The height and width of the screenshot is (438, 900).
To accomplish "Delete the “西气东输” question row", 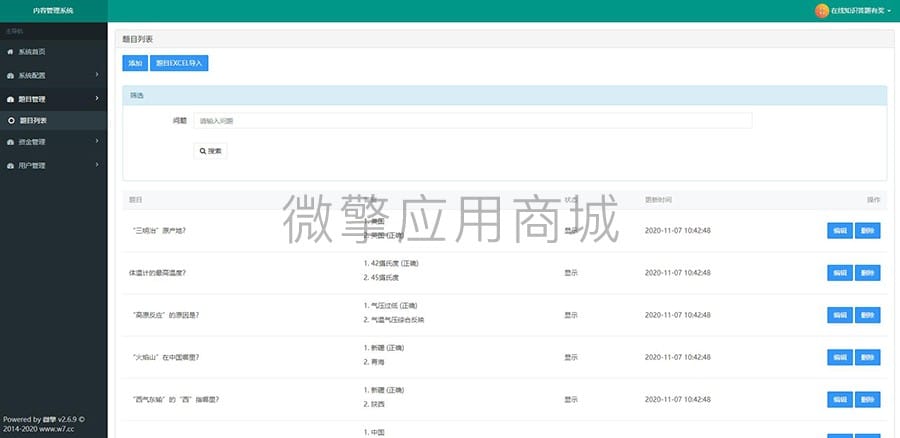I will [867, 400].
